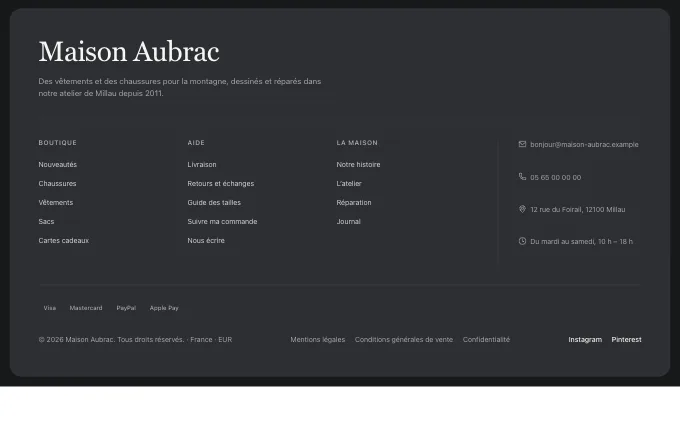Read Notre histoire page

pos(358,164)
